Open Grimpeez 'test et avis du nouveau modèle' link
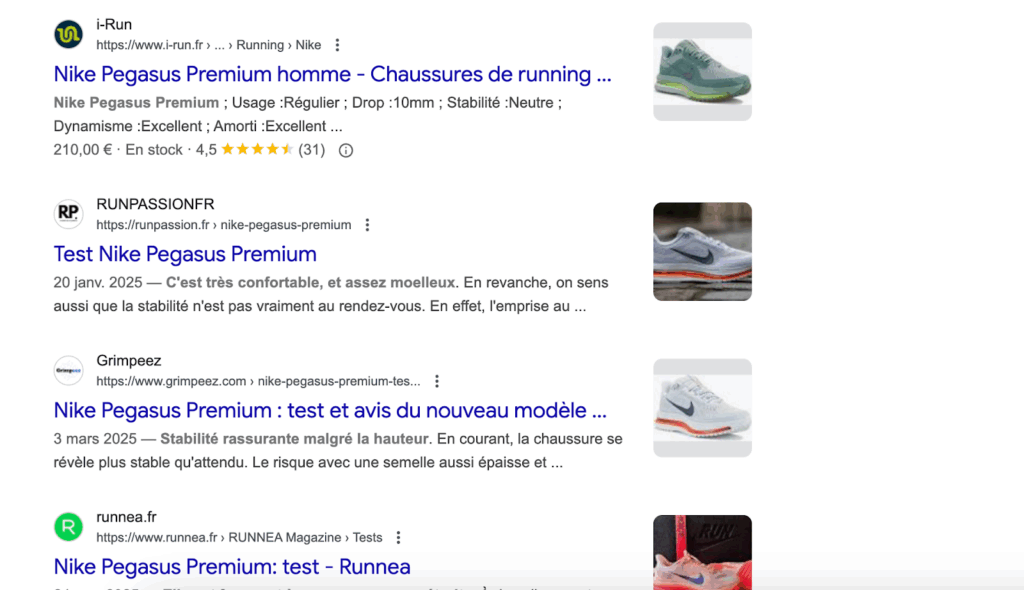The image size is (1024, 590). click(x=330, y=410)
